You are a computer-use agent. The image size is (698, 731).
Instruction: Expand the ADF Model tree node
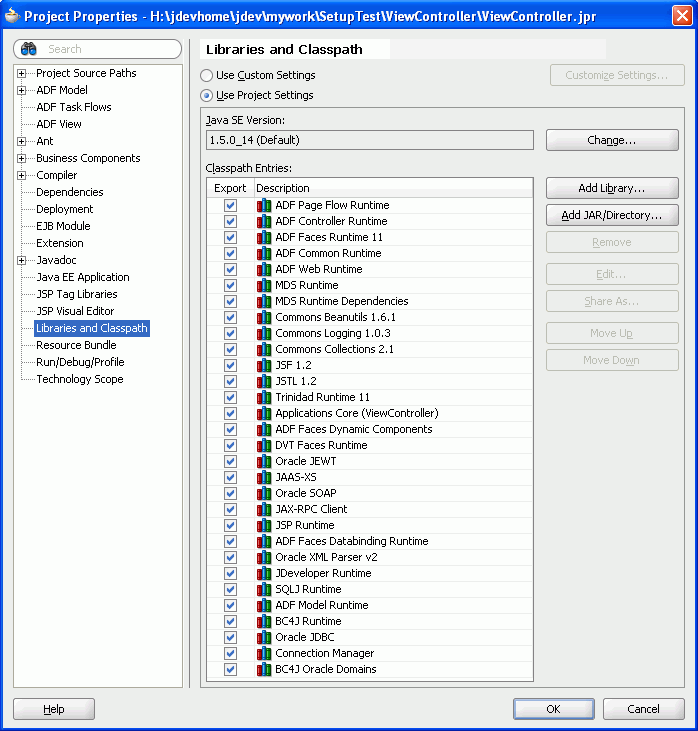click(x=21, y=90)
